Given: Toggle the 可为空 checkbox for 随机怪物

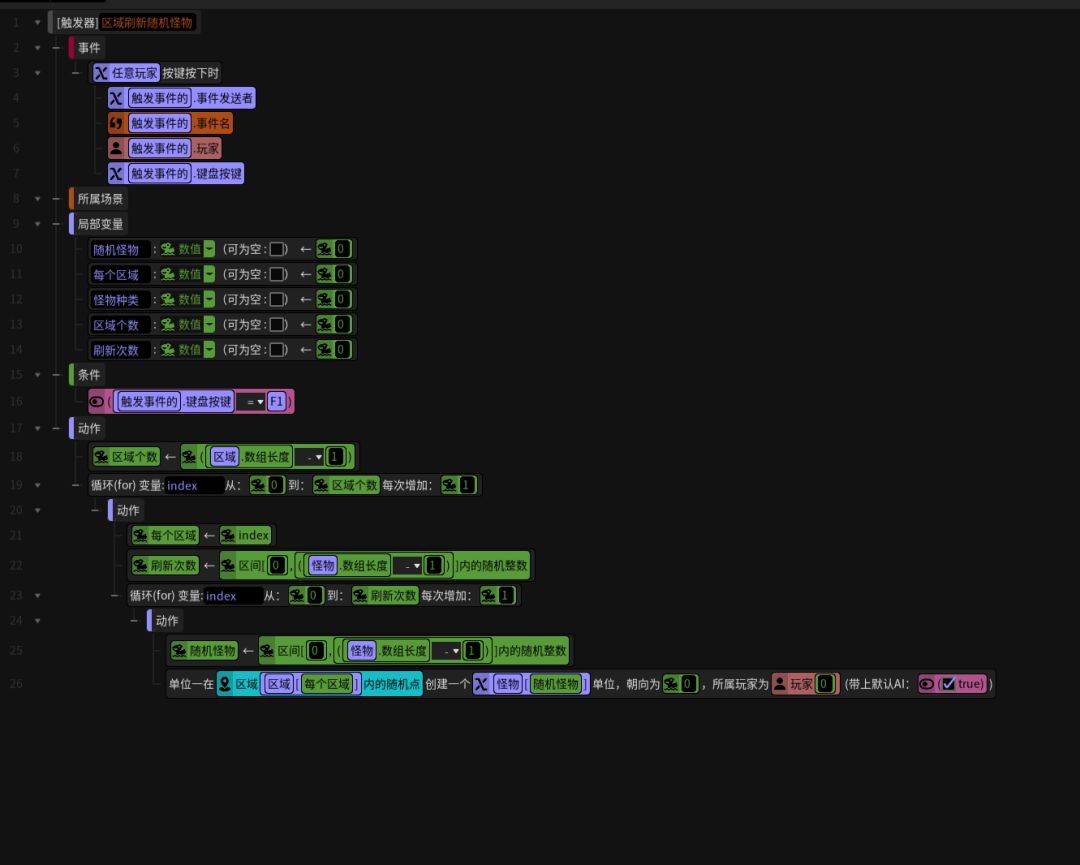Looking at the screenshot, I should click(x=277, y=249).
